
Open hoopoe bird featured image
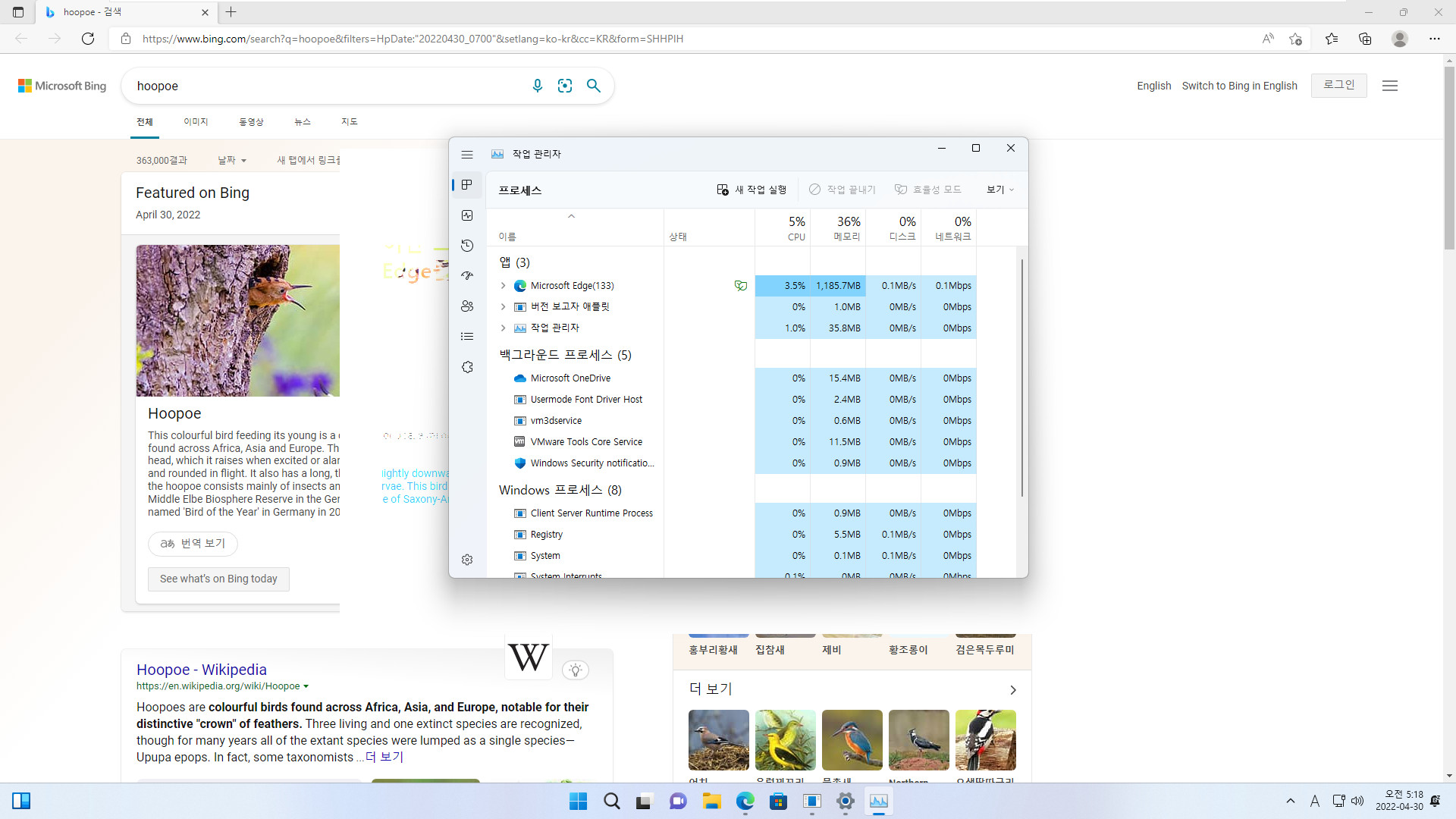pos(238,321)
